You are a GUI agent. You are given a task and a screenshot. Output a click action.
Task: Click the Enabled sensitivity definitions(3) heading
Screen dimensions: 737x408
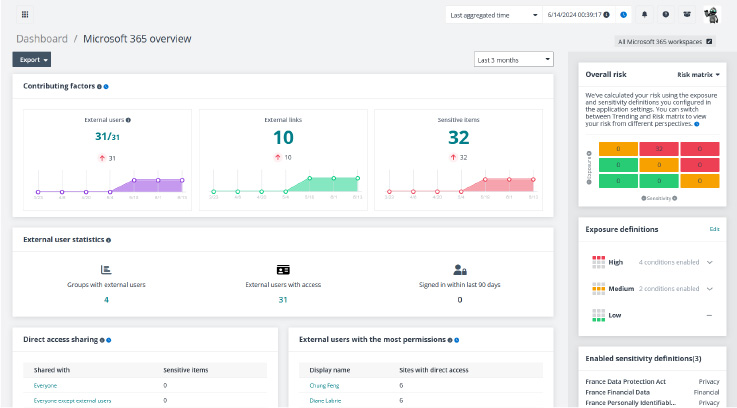pyautogui.click(x=643, y=359)
